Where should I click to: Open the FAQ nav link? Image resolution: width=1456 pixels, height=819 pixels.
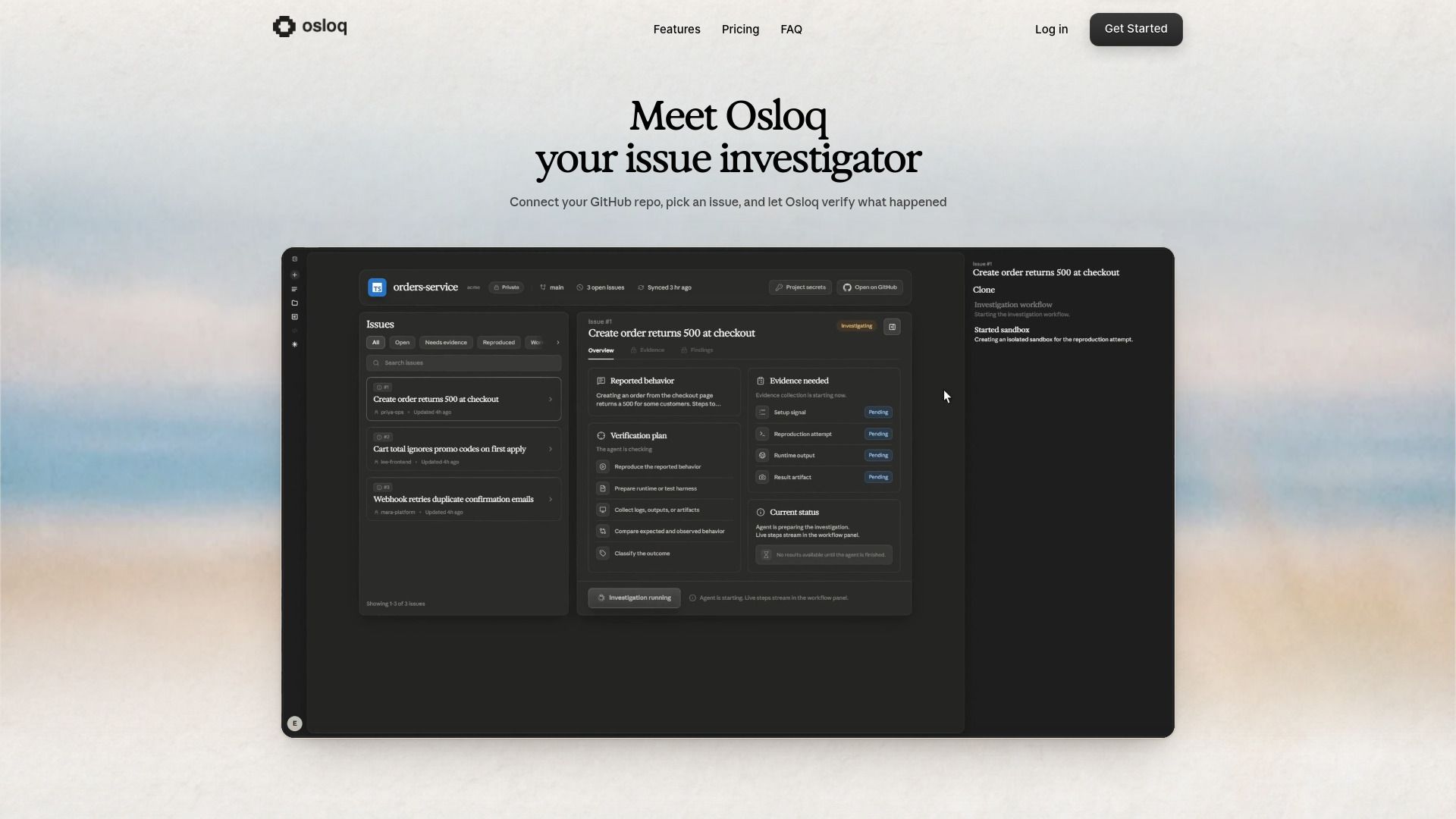pos(791,30)
